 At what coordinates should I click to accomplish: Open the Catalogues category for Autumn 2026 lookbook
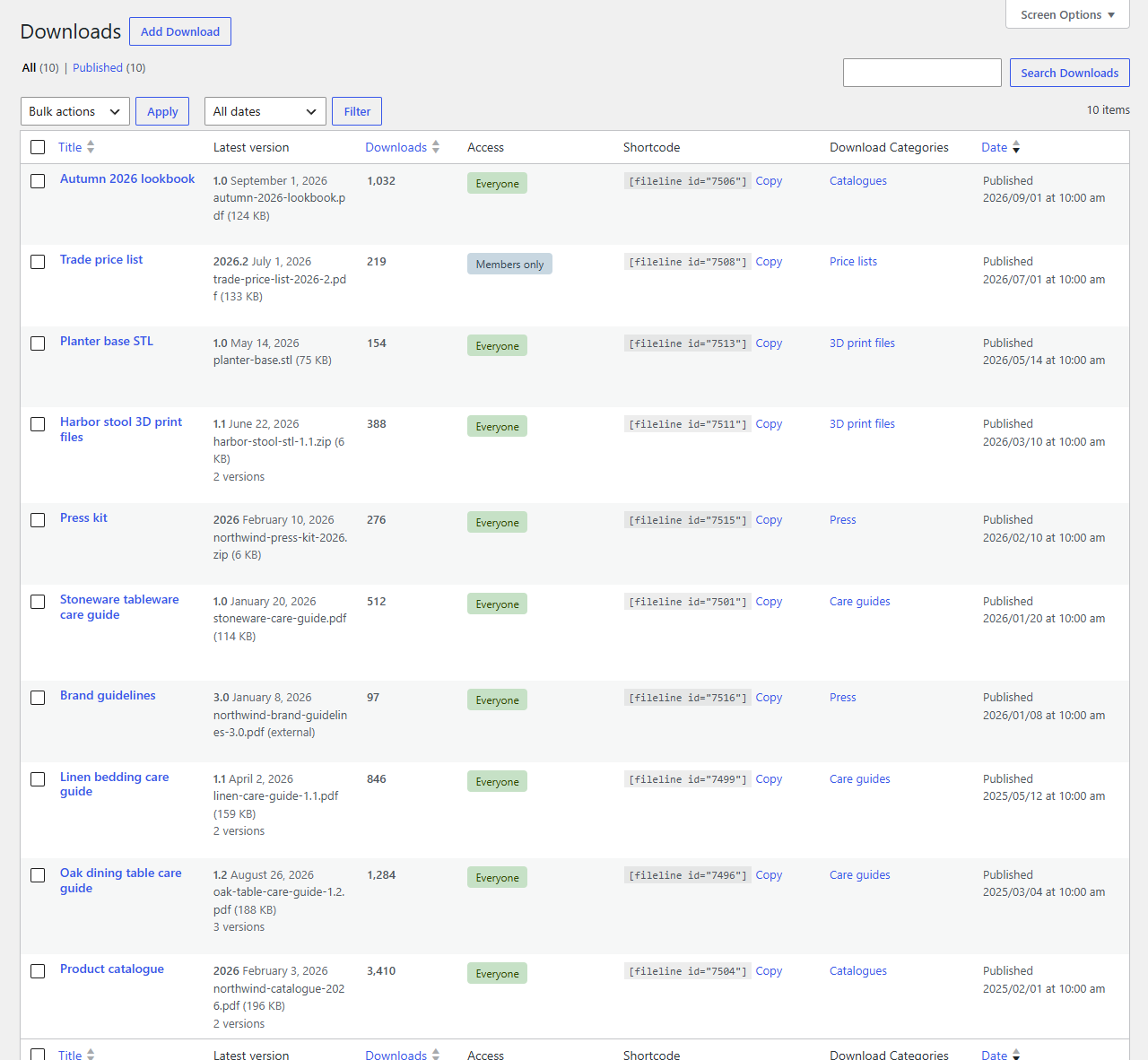click(x=858, y=181)
